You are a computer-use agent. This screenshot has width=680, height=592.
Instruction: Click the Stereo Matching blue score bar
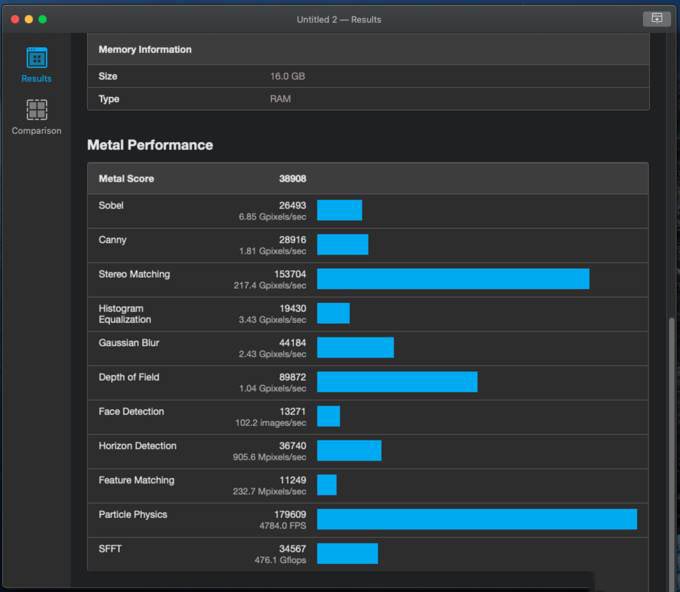click(453, 279)
